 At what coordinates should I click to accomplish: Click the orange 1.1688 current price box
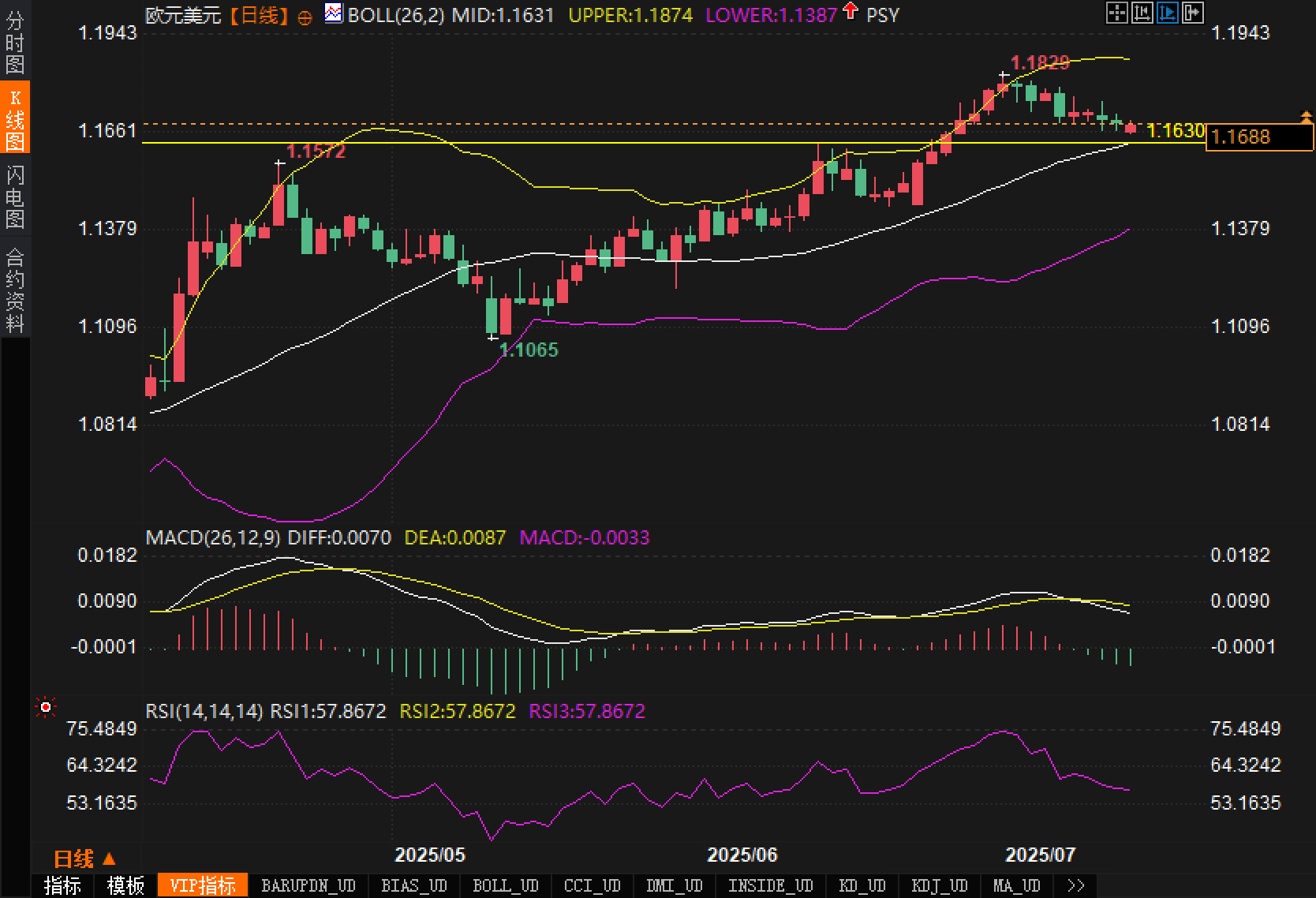tap(1260, 137)
